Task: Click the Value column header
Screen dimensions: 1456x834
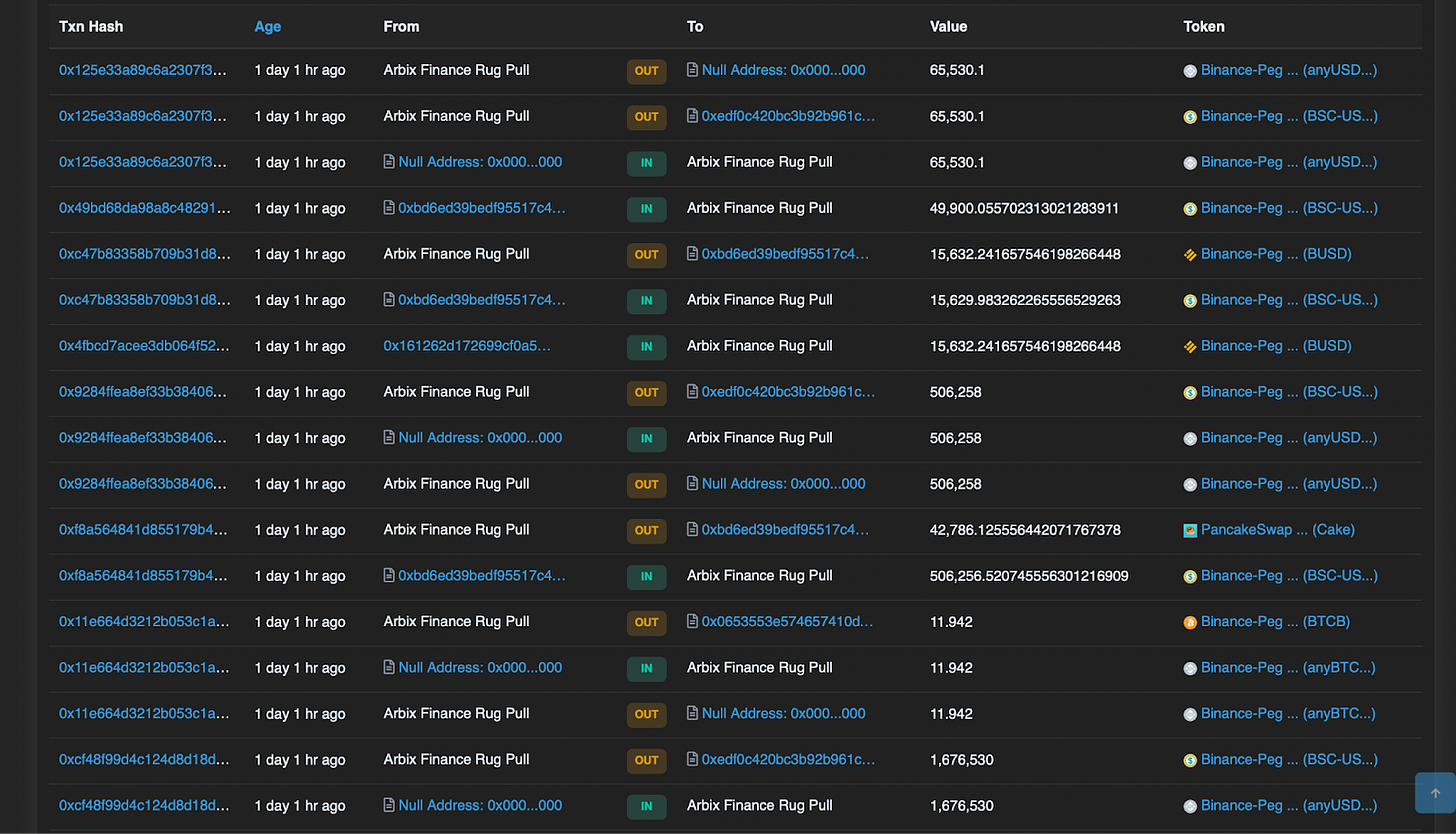Action: (x=949, y=27)
